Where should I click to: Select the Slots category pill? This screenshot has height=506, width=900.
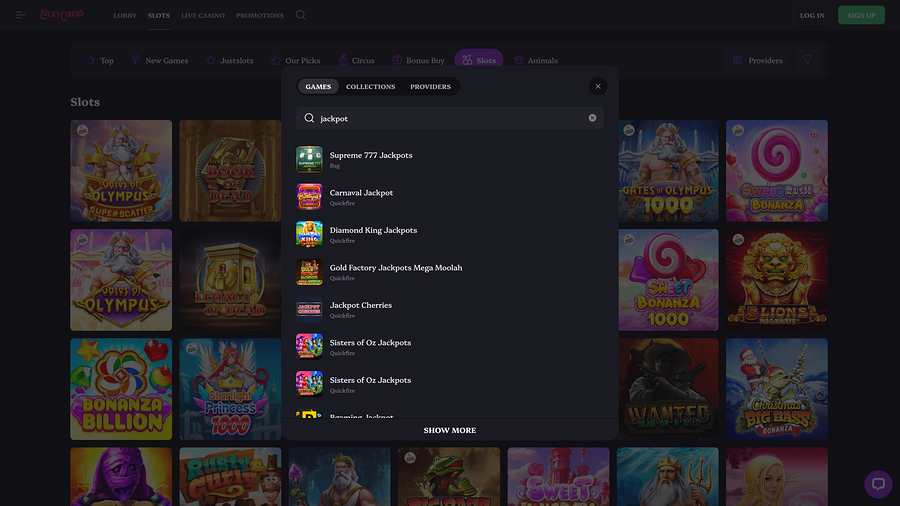point(479,60)
